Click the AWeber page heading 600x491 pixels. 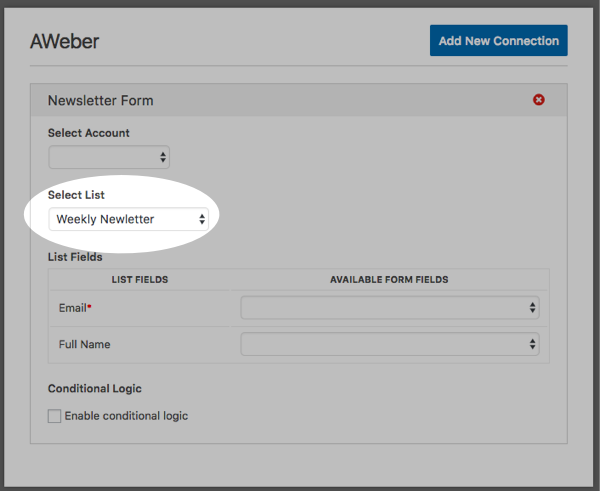pyautogui.click(x=65, y=42)
